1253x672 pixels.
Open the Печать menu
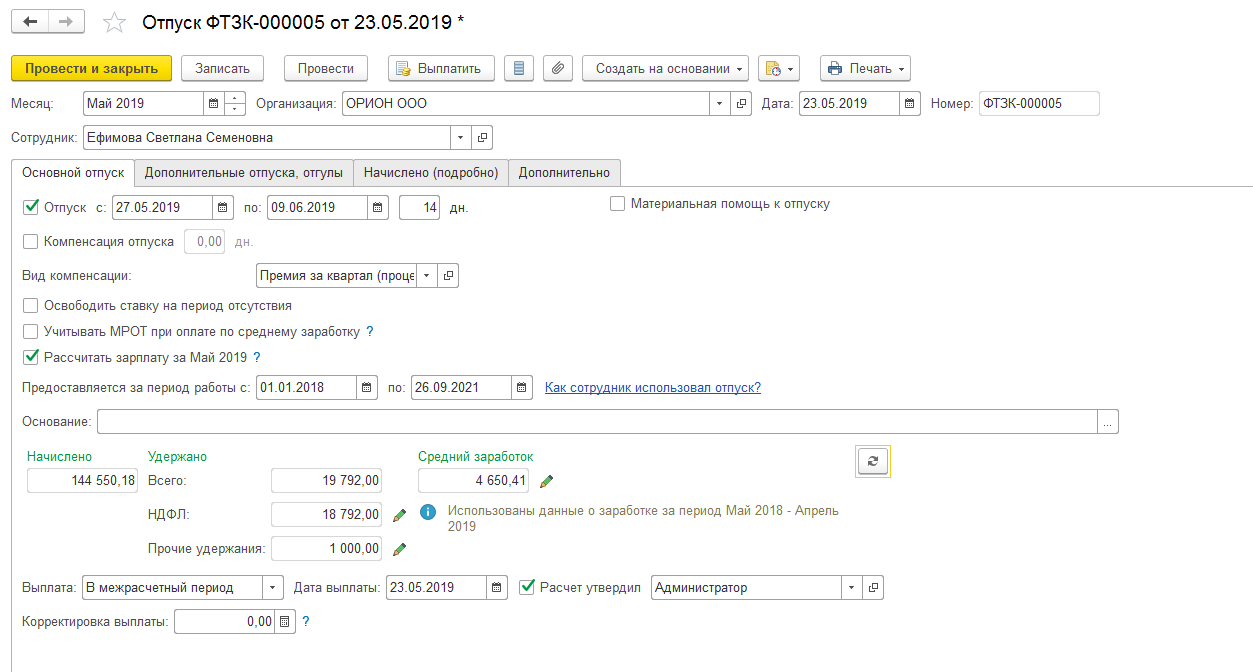coord(866,68)
